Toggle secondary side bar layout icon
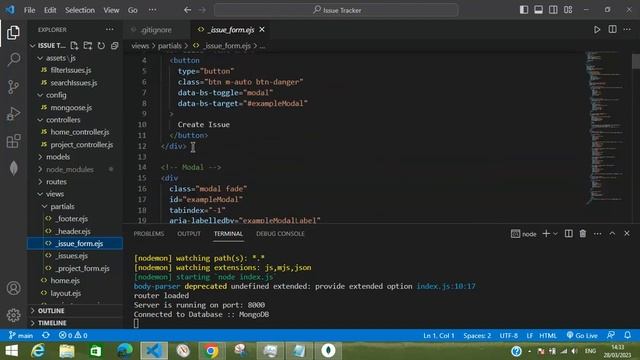The height and width of the screenshot is (360, 640). 553,10
